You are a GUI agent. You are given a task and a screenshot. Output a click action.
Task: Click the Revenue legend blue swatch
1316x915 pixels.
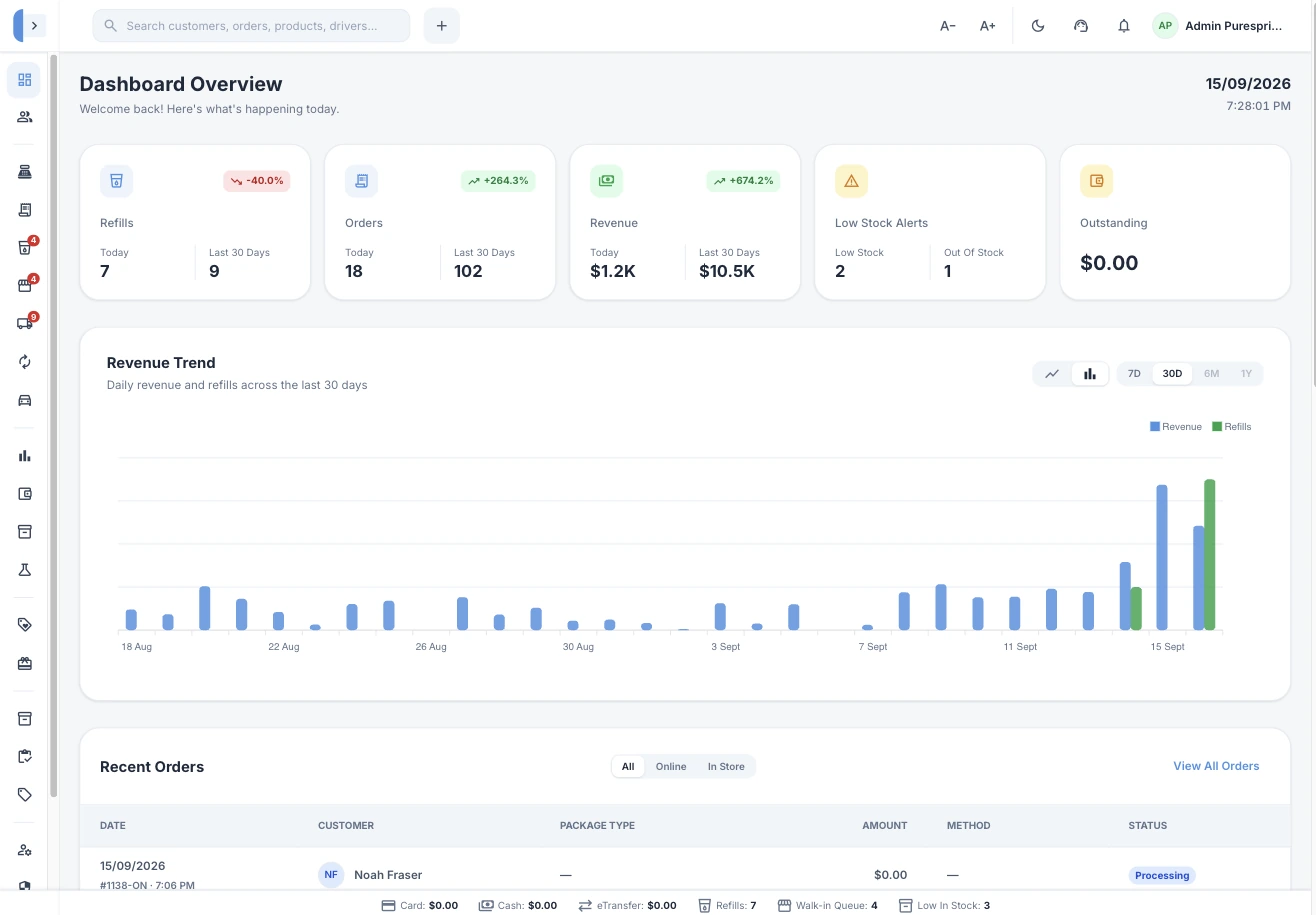click(1155, 427)
